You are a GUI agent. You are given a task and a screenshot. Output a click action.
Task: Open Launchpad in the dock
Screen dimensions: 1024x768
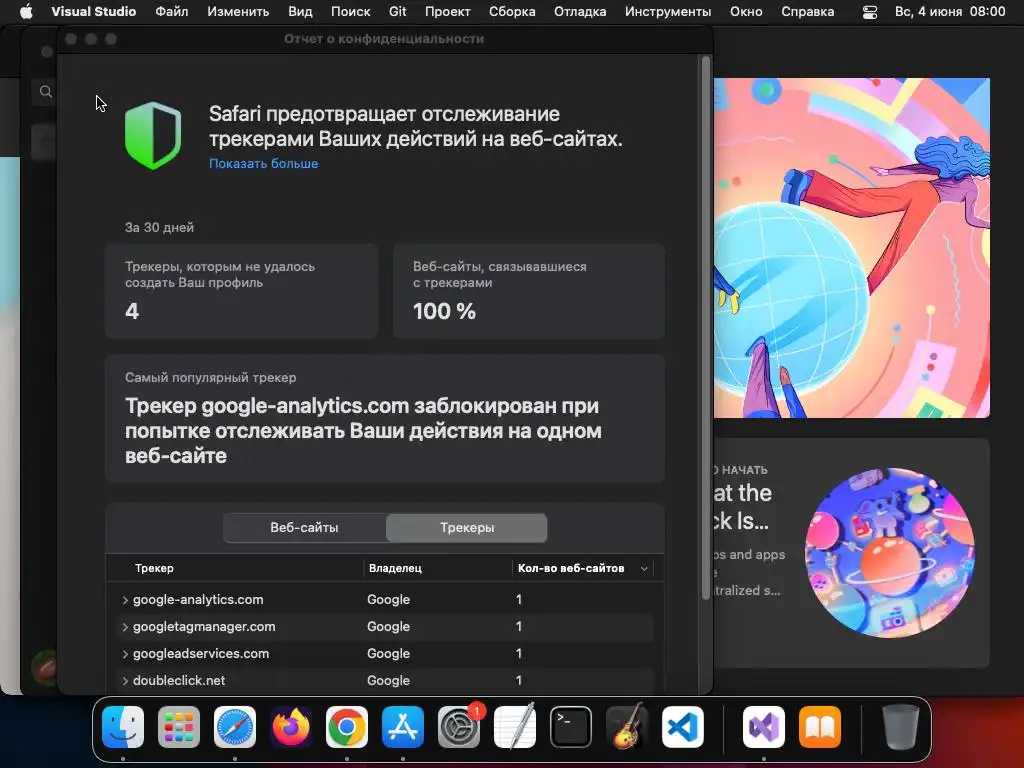(179, 727)
